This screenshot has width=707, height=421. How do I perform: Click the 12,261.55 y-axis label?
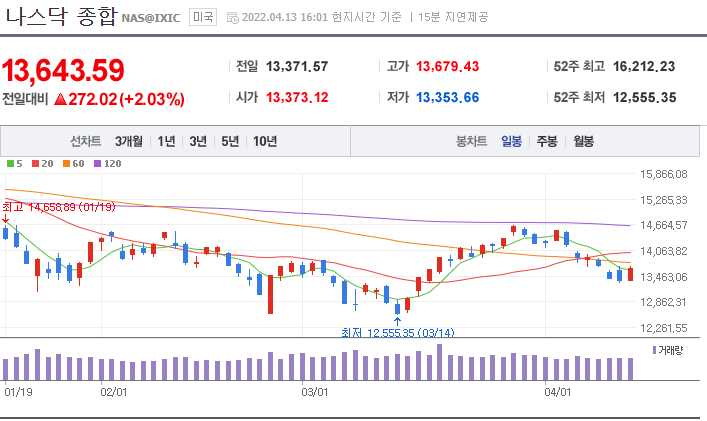pos(664,328)
